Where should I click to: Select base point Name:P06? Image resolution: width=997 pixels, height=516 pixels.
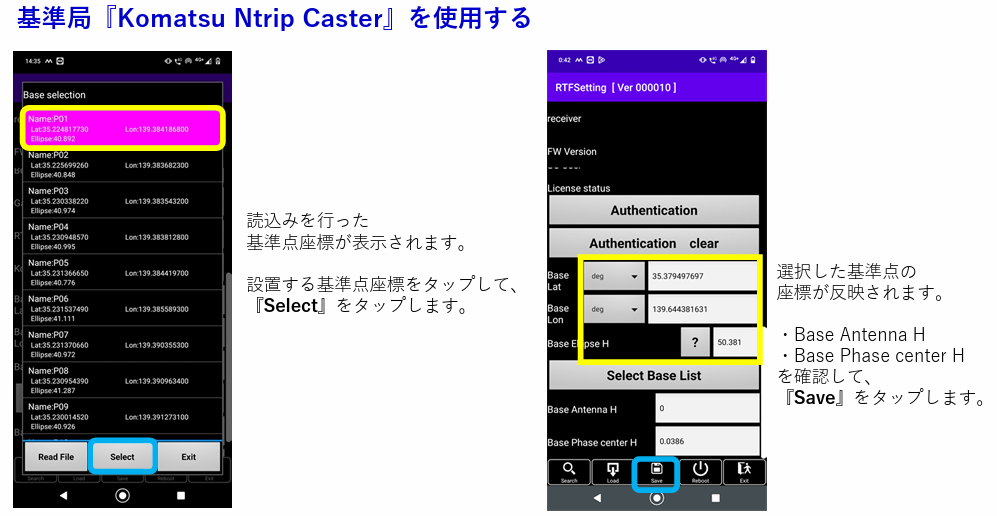point(123,309)
